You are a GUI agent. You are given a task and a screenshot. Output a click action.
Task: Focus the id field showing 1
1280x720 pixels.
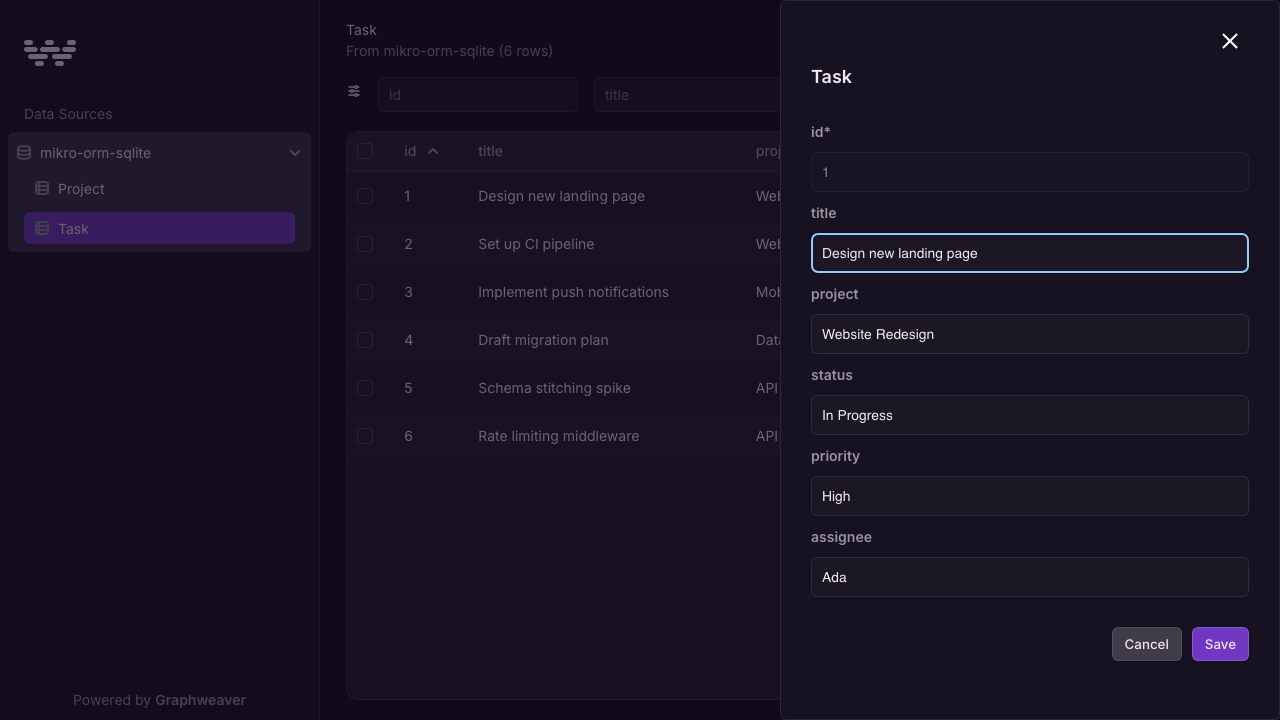click(1030, 172)
